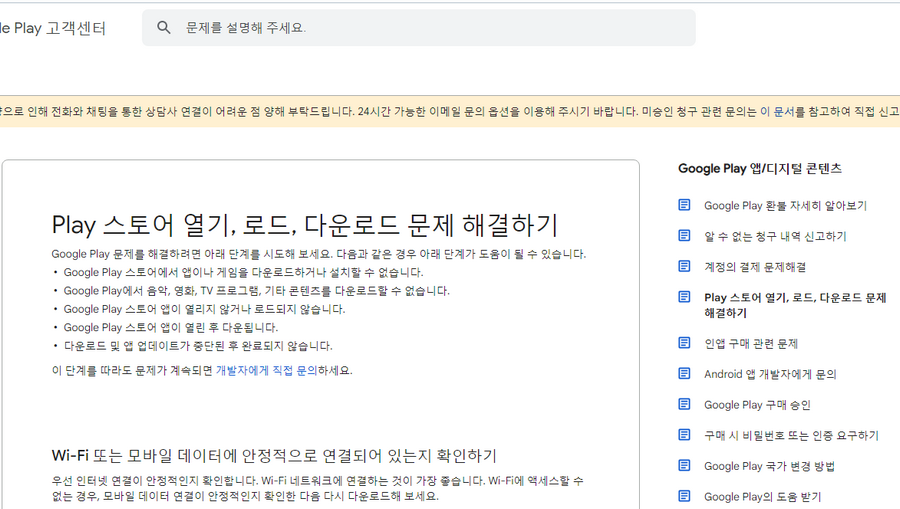Click the '우선 인터넷 연결이 안정적인지 확인합니다' paragraph
Screen dimensions: 900x509
coord(317,488)
